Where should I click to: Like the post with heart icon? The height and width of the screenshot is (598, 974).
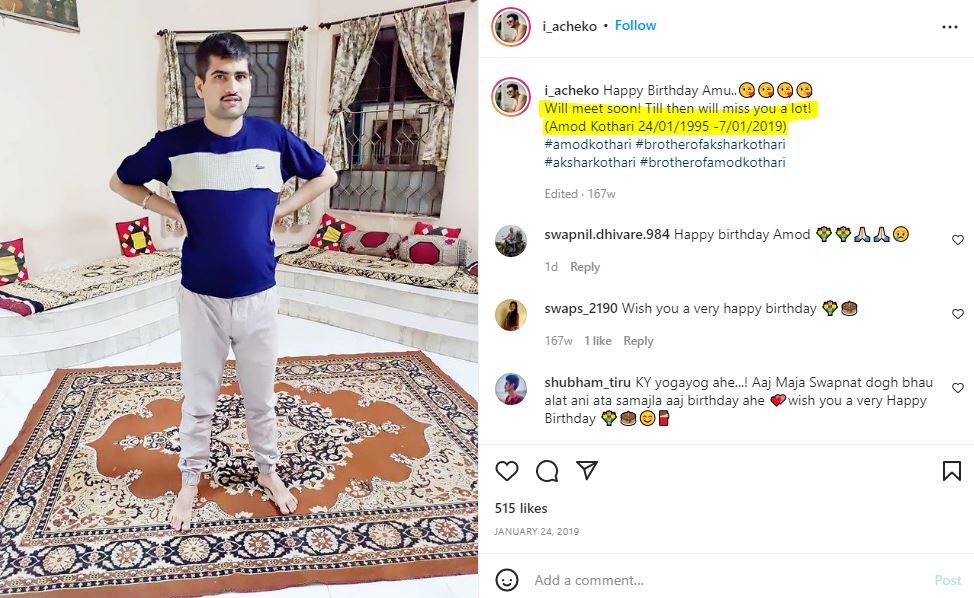pyautogui.click(x=507, y=471)
